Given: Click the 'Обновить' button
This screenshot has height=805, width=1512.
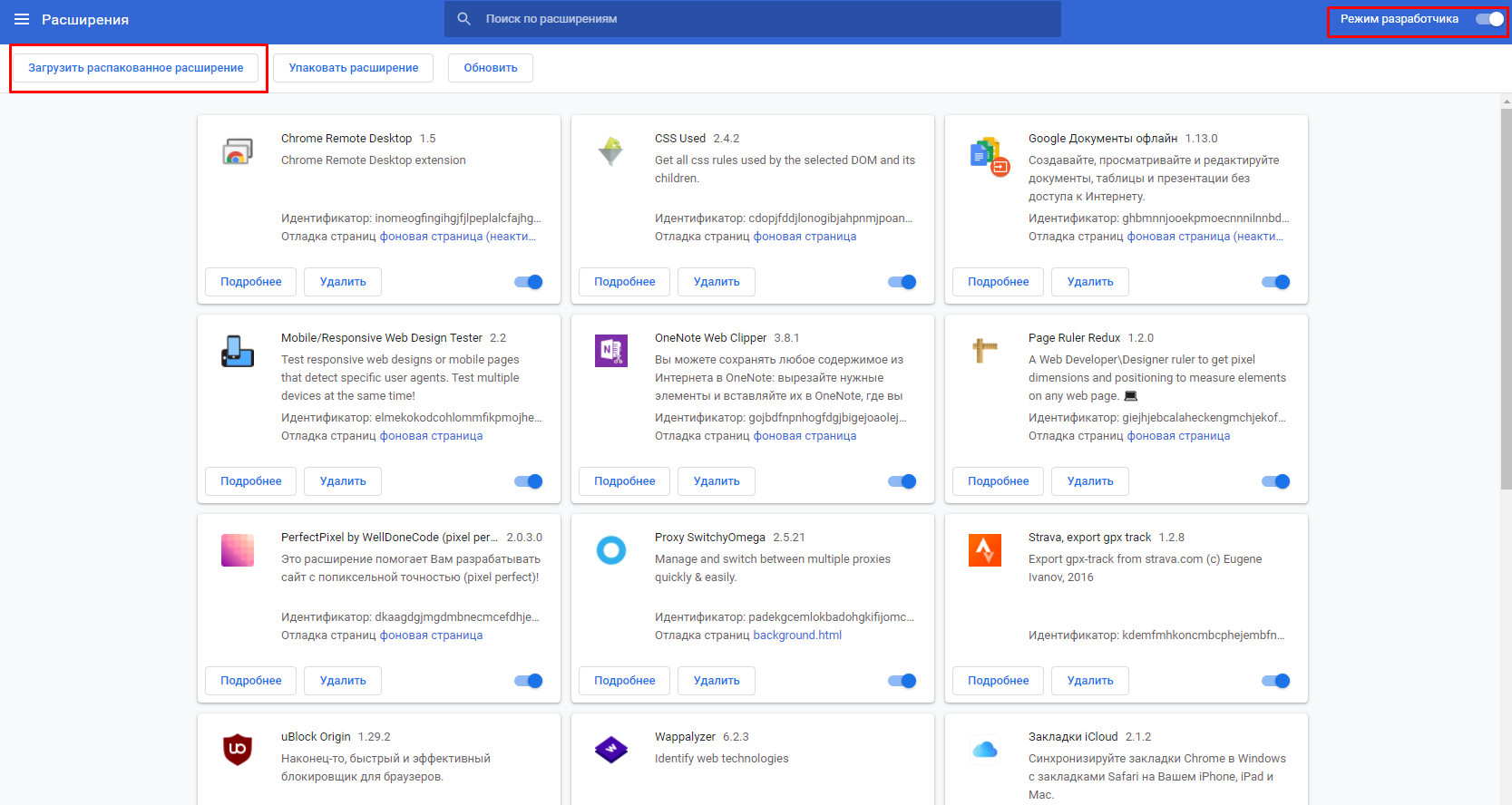Looking at the screenshot, I should [x=491, y=68].
